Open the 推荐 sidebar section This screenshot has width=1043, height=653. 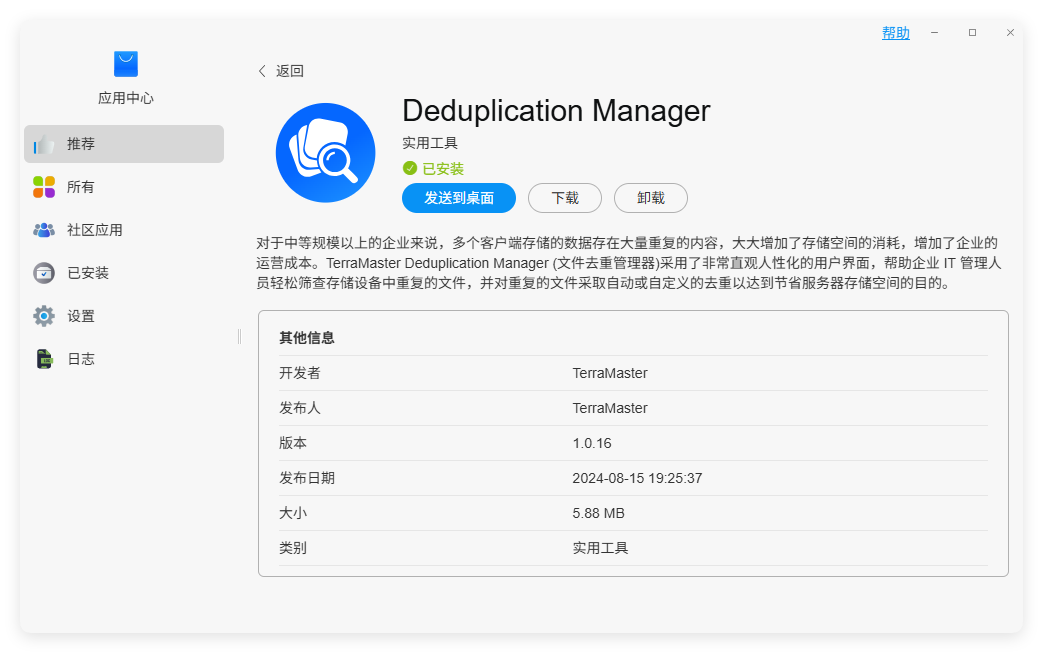(124, 144)
